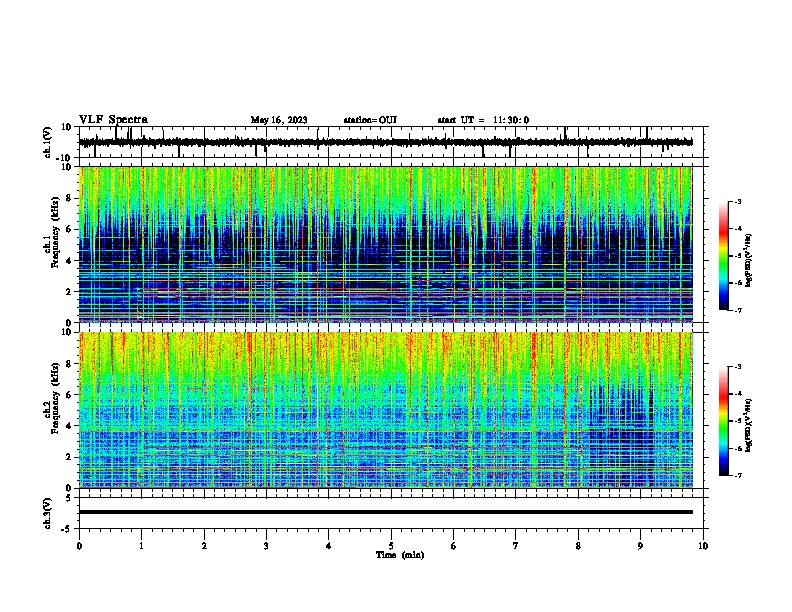792x612 pixels.
Task: Click the color scale bar beside ch.1 spectrogram
Action: 724,256
